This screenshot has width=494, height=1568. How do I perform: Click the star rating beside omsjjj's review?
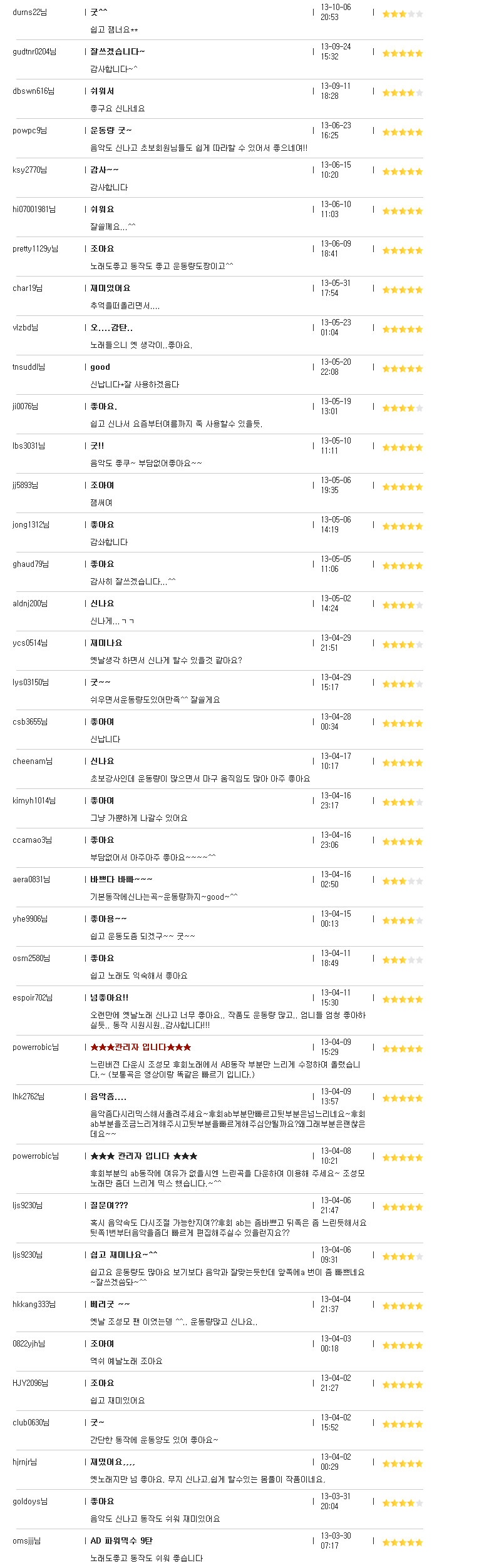click(403, 1542)
